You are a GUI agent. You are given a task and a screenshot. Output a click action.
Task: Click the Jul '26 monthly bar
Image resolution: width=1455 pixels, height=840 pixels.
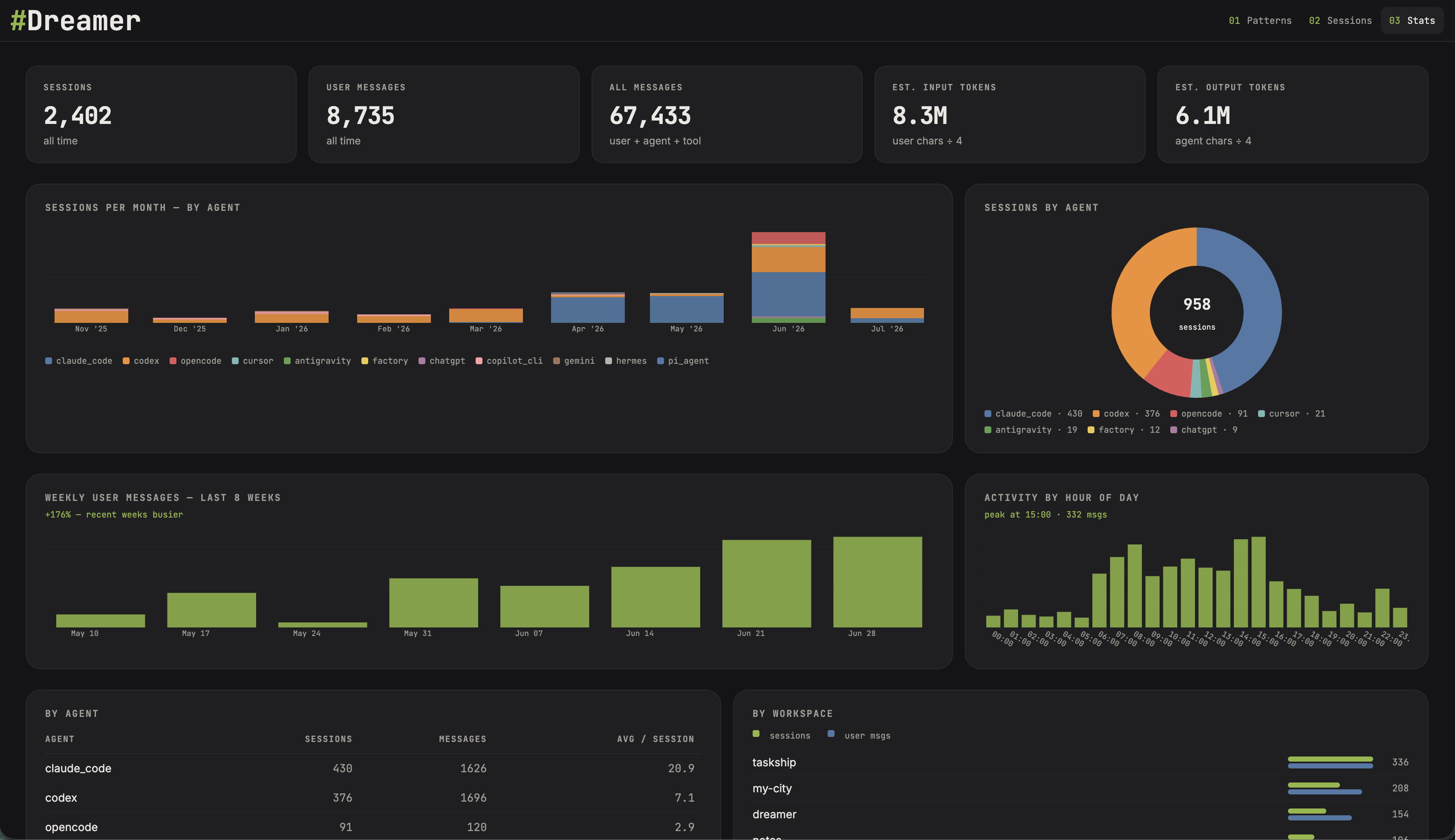pos(887,316)
